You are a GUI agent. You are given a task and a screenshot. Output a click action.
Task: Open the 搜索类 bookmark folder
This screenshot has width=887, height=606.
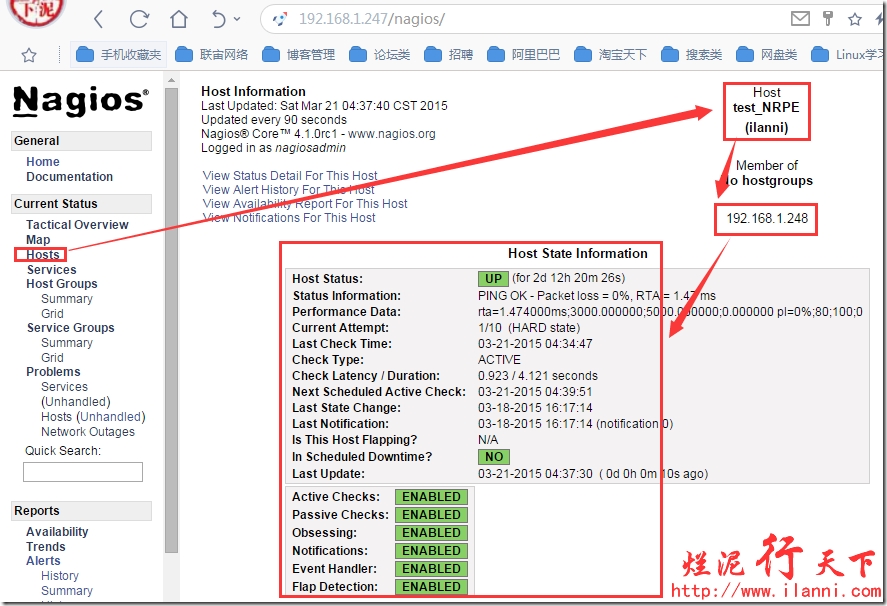point(692,55)
